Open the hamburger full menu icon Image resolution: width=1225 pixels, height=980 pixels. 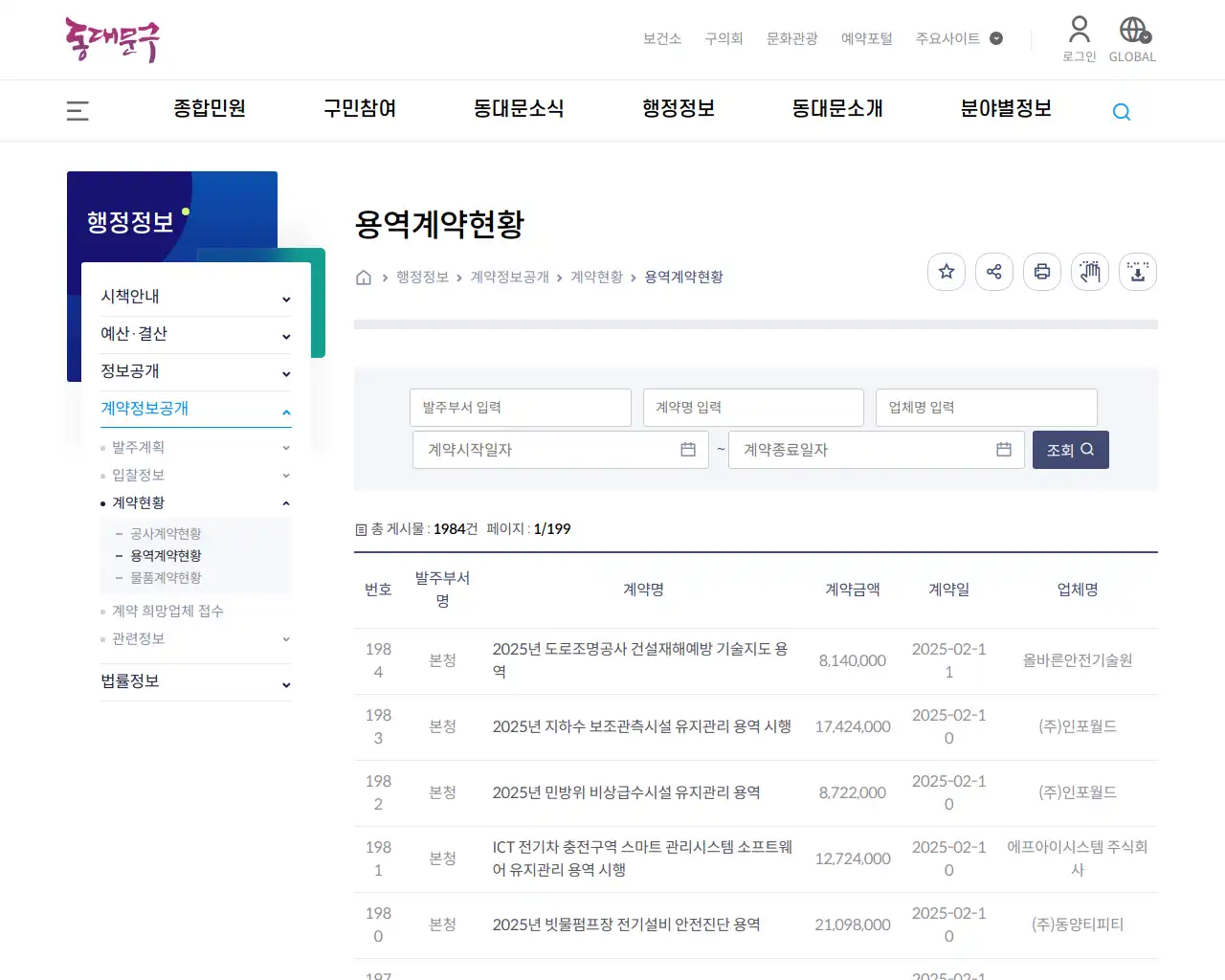point(78,111)
